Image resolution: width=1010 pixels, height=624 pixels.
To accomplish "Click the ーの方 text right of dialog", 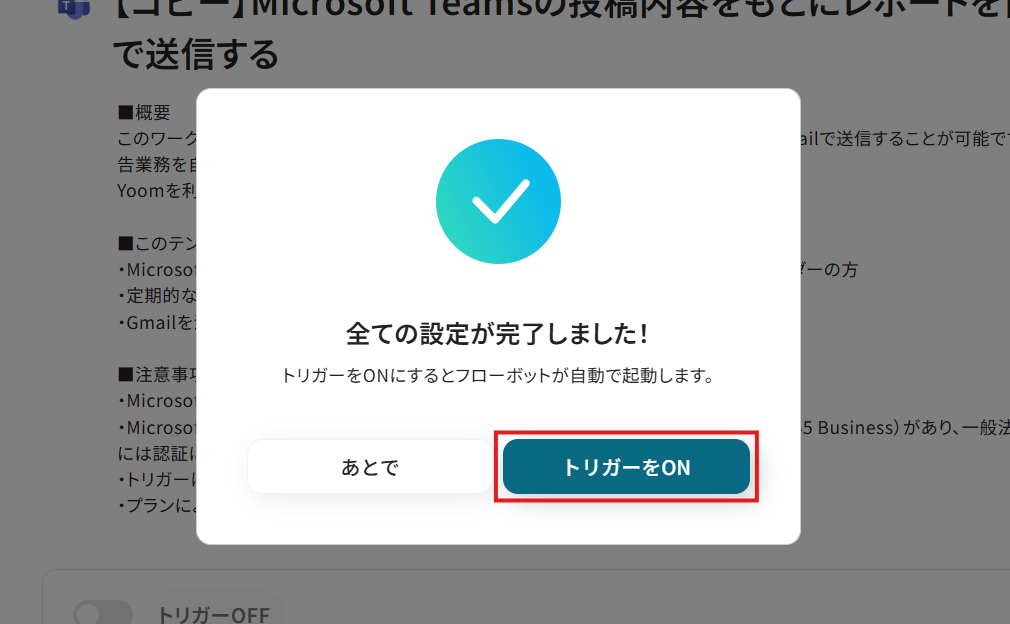I will [830, 270].
